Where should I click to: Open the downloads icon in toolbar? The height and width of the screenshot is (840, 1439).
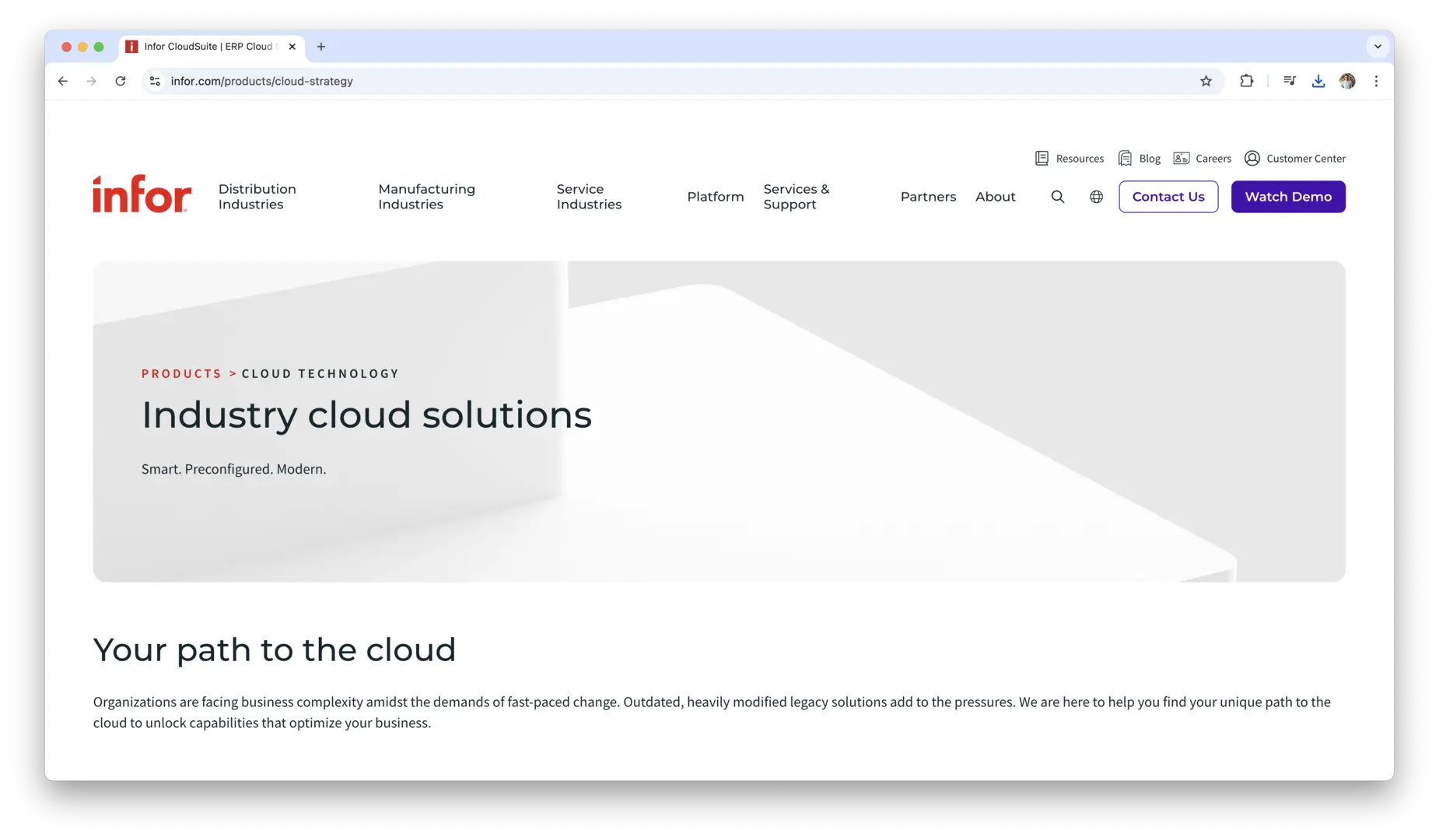1318,81
